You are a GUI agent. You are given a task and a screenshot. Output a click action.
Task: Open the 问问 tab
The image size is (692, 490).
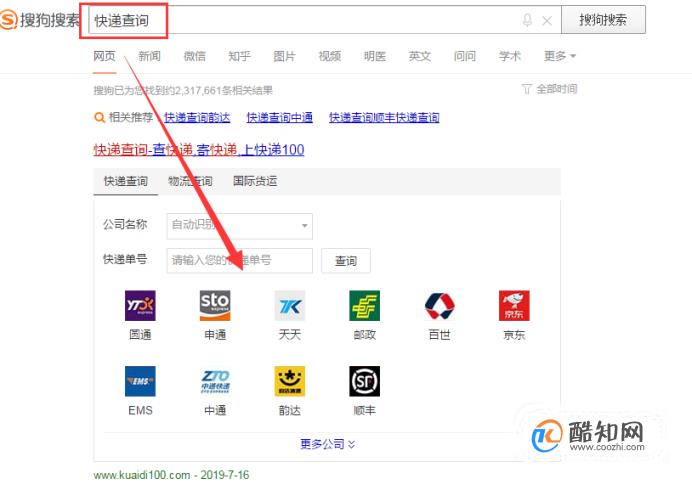coord(465,56)
